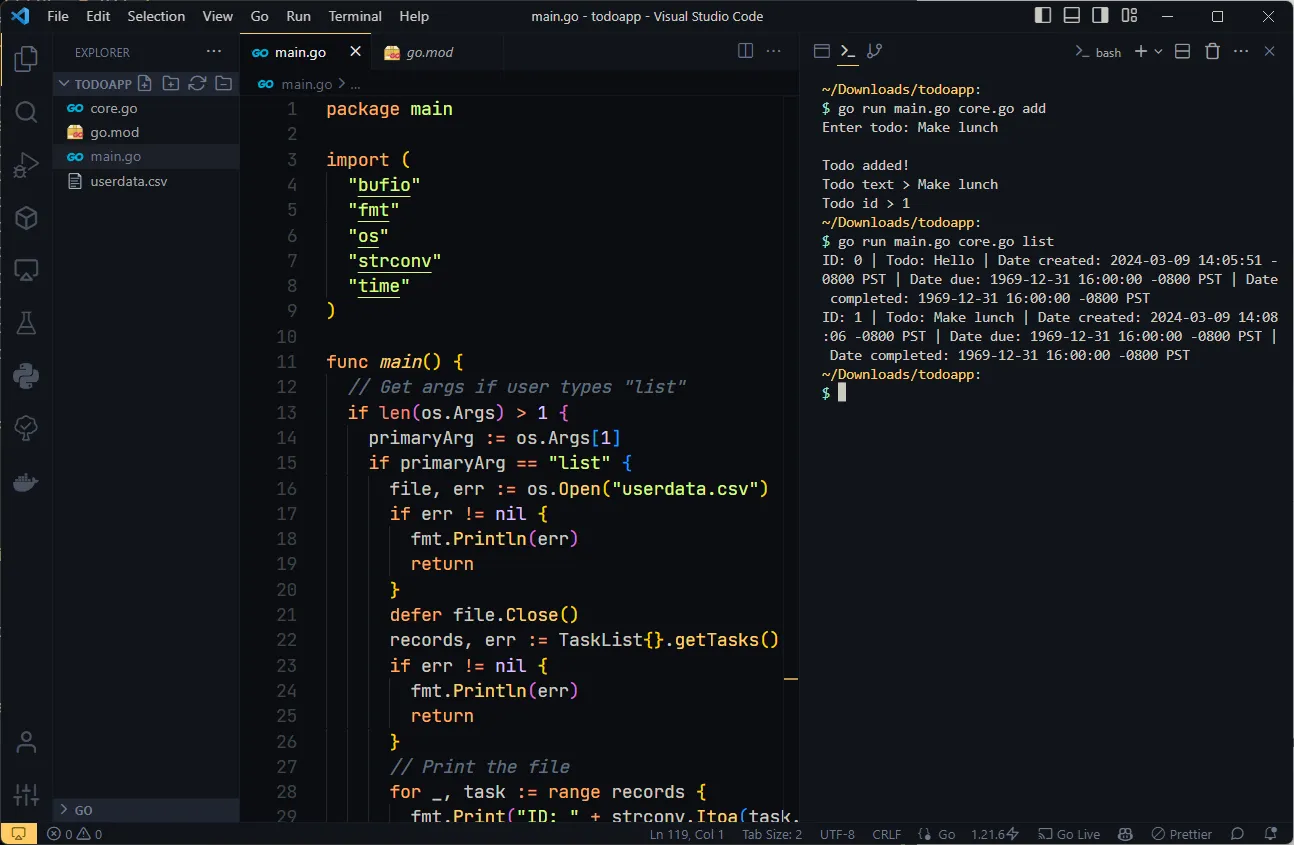1294x845 pixels.
Task: Open the tree-shaped activity bar view
Action: (x=26, y=429)
